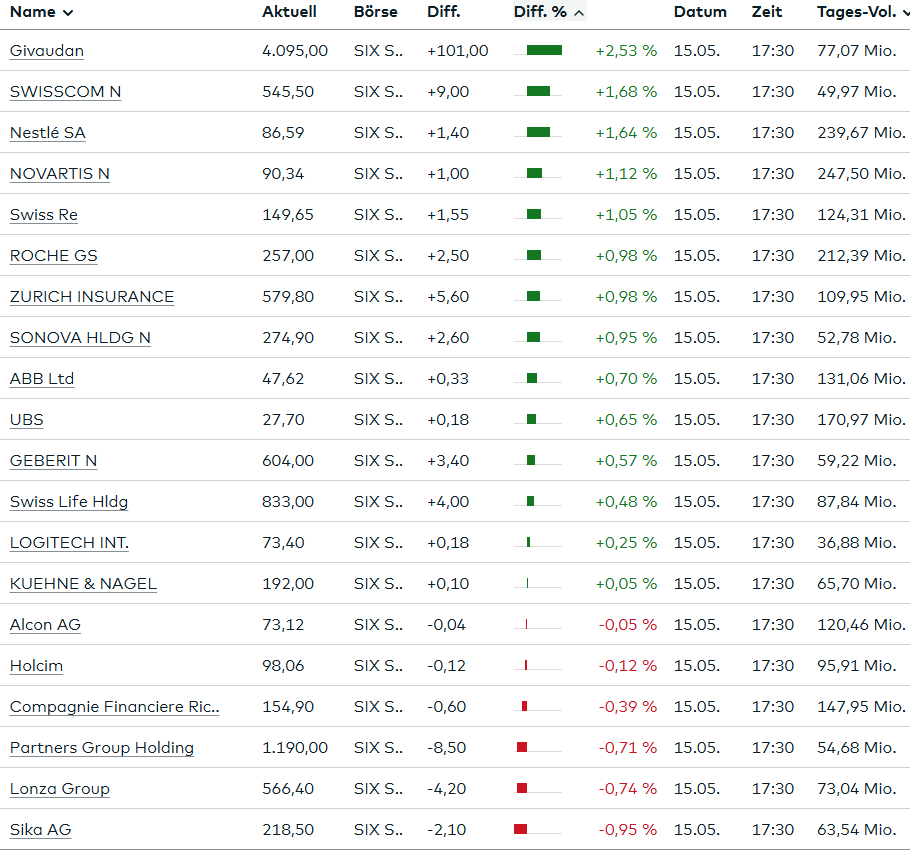
Task: Open the Sika AG stock link
Action: pos(41,830)
